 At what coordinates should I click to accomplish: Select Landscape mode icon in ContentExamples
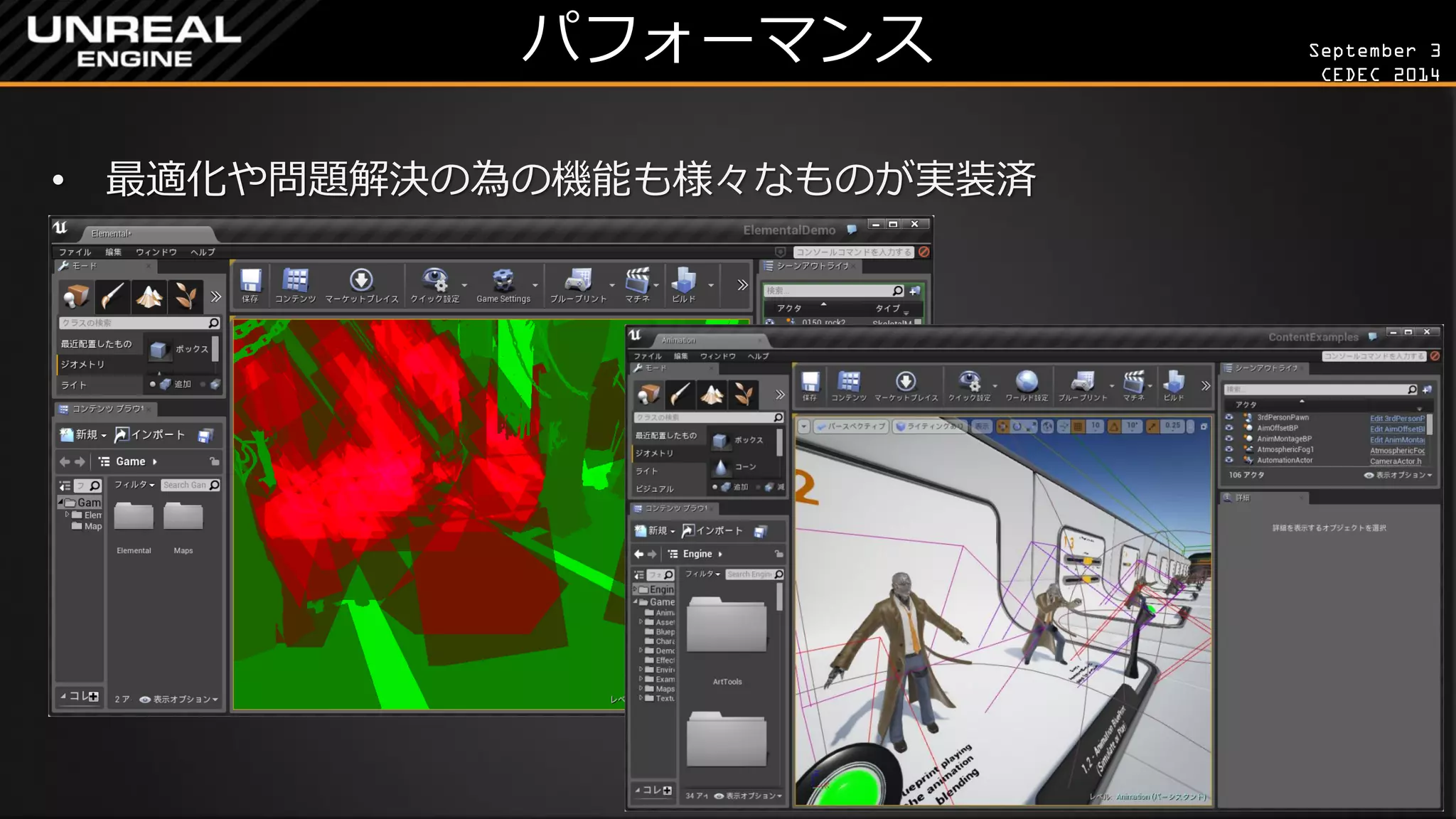(x=712, y=394)
